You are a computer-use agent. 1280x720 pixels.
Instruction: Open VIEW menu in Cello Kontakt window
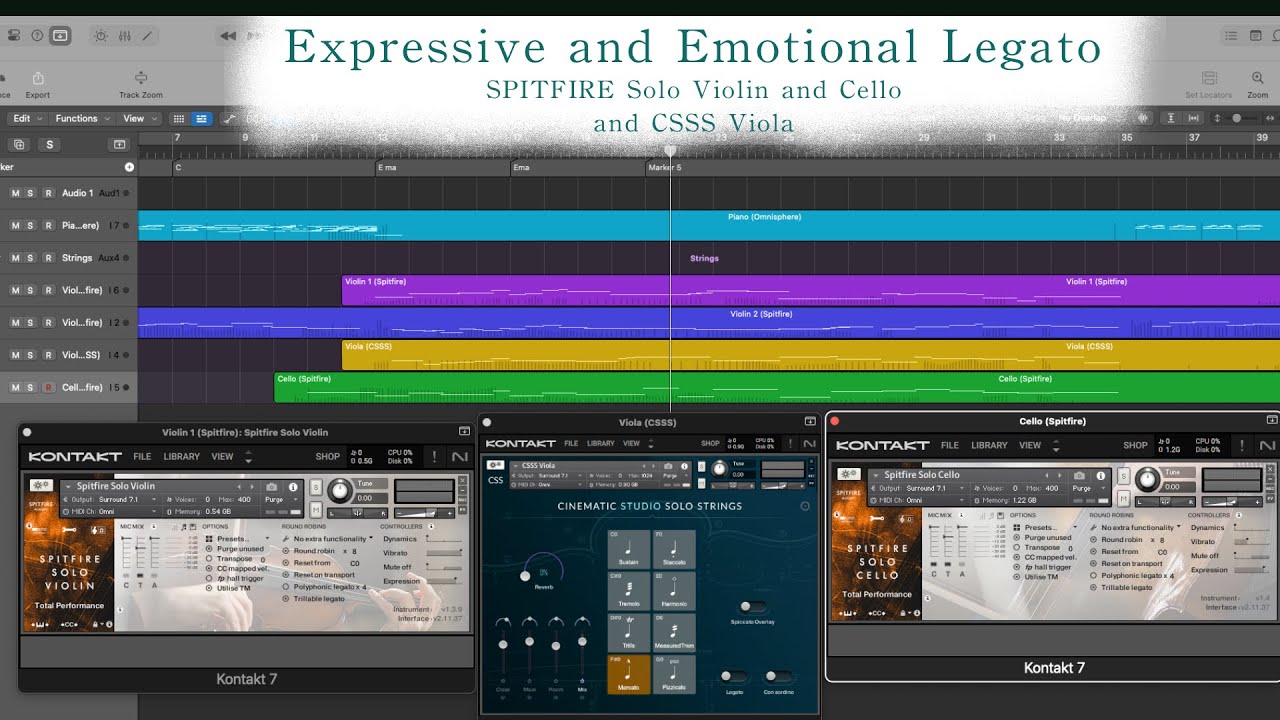tap(1030, 445)
